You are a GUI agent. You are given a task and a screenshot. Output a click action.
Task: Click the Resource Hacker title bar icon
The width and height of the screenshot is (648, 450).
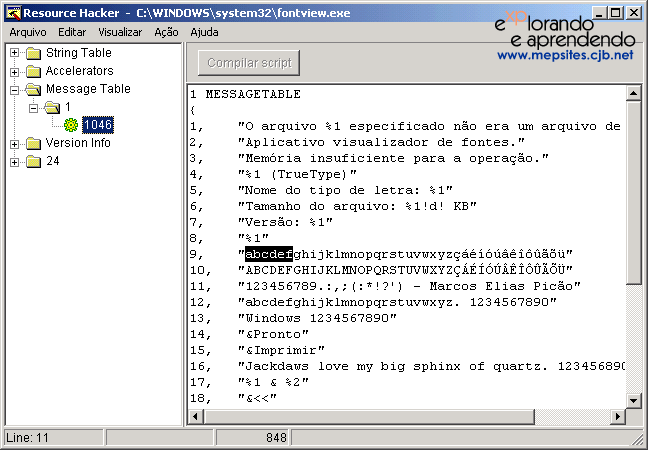[x=13, y=13]
